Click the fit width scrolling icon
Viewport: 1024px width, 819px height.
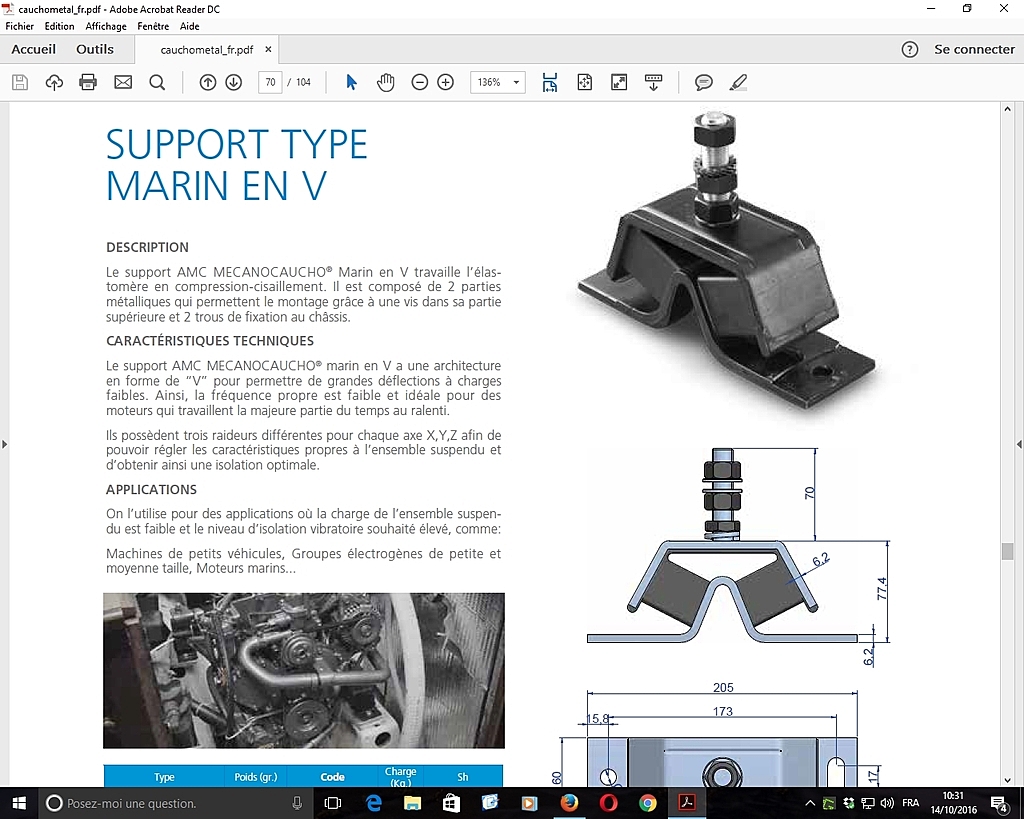[x=550, y=82]
